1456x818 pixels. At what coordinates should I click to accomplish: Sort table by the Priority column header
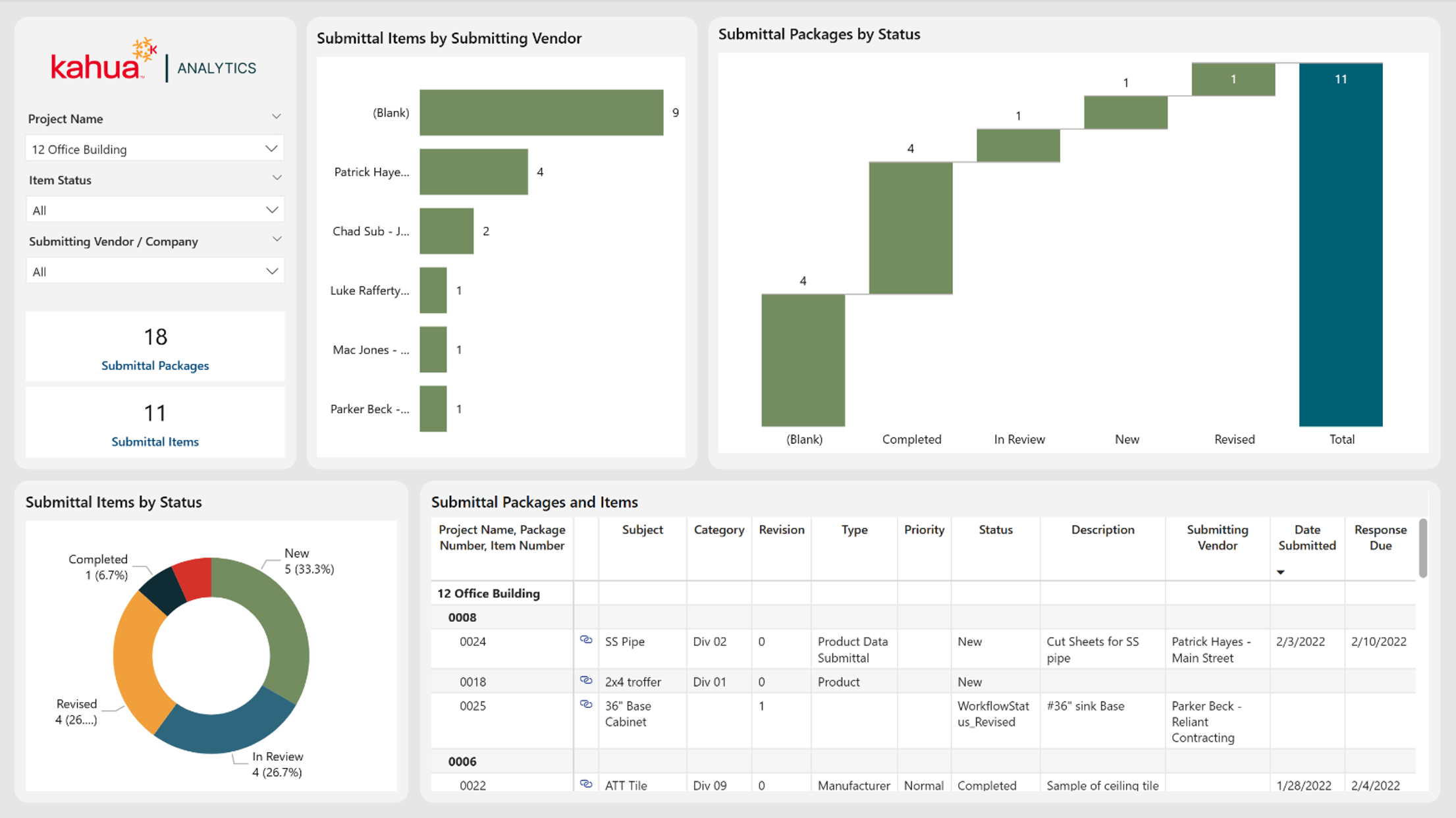924,530
